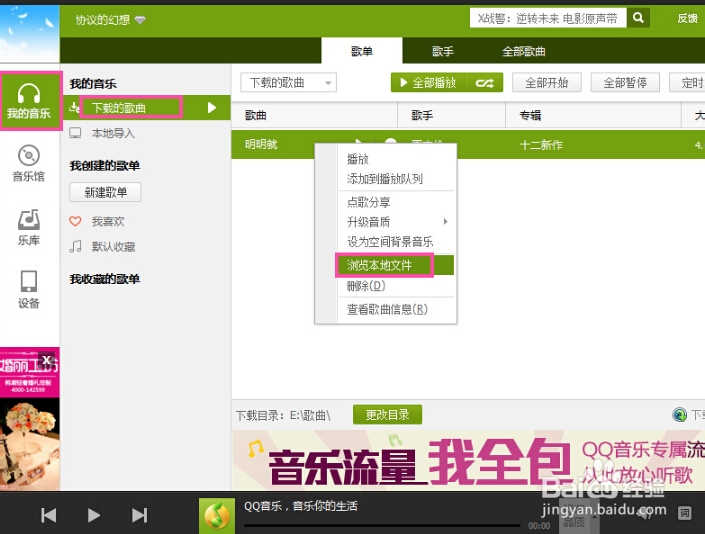Click the 全部暂停 button
Screen dimensions: 705x534
(x=625, y=83)
